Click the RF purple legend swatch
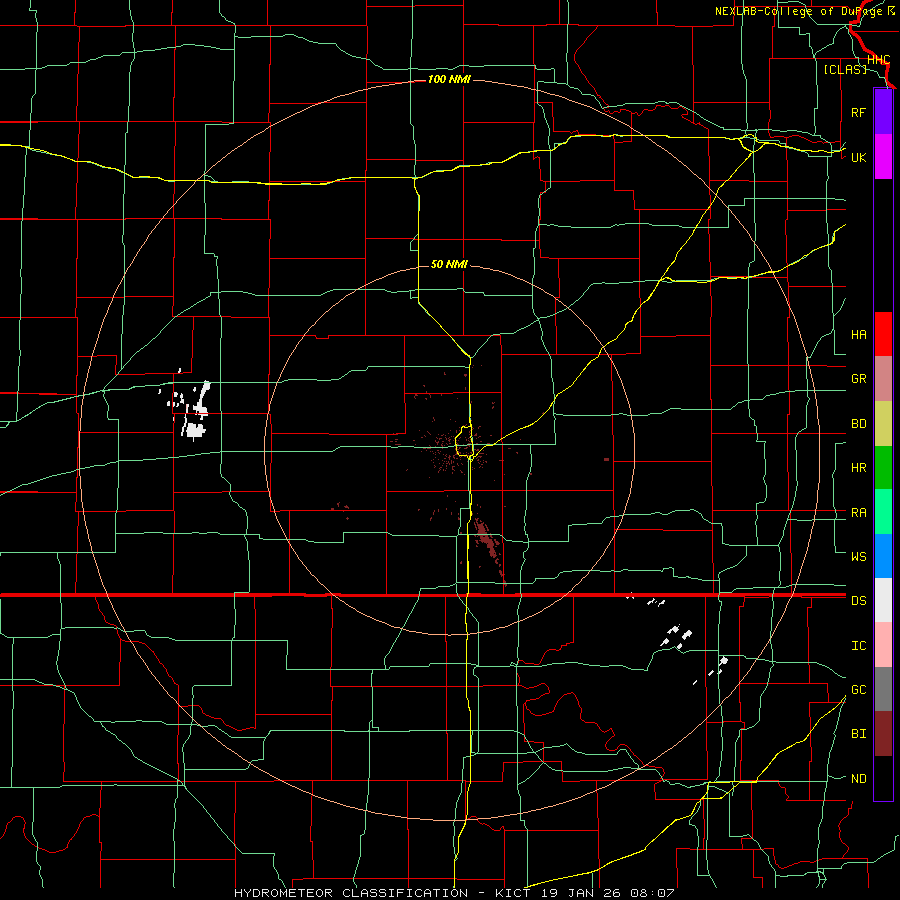This screenshot has height=900, width=900. [x=883, y=112]
